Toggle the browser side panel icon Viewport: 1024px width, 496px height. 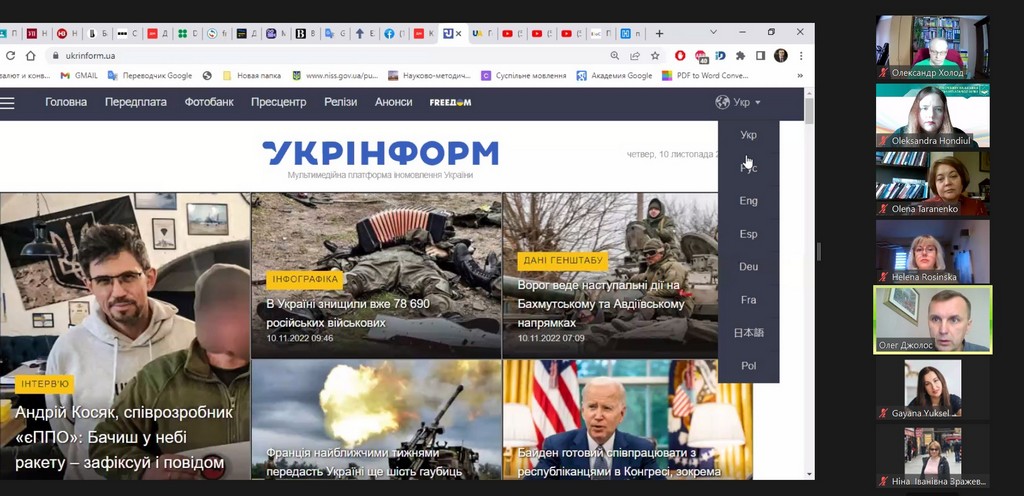click(760, 56)
